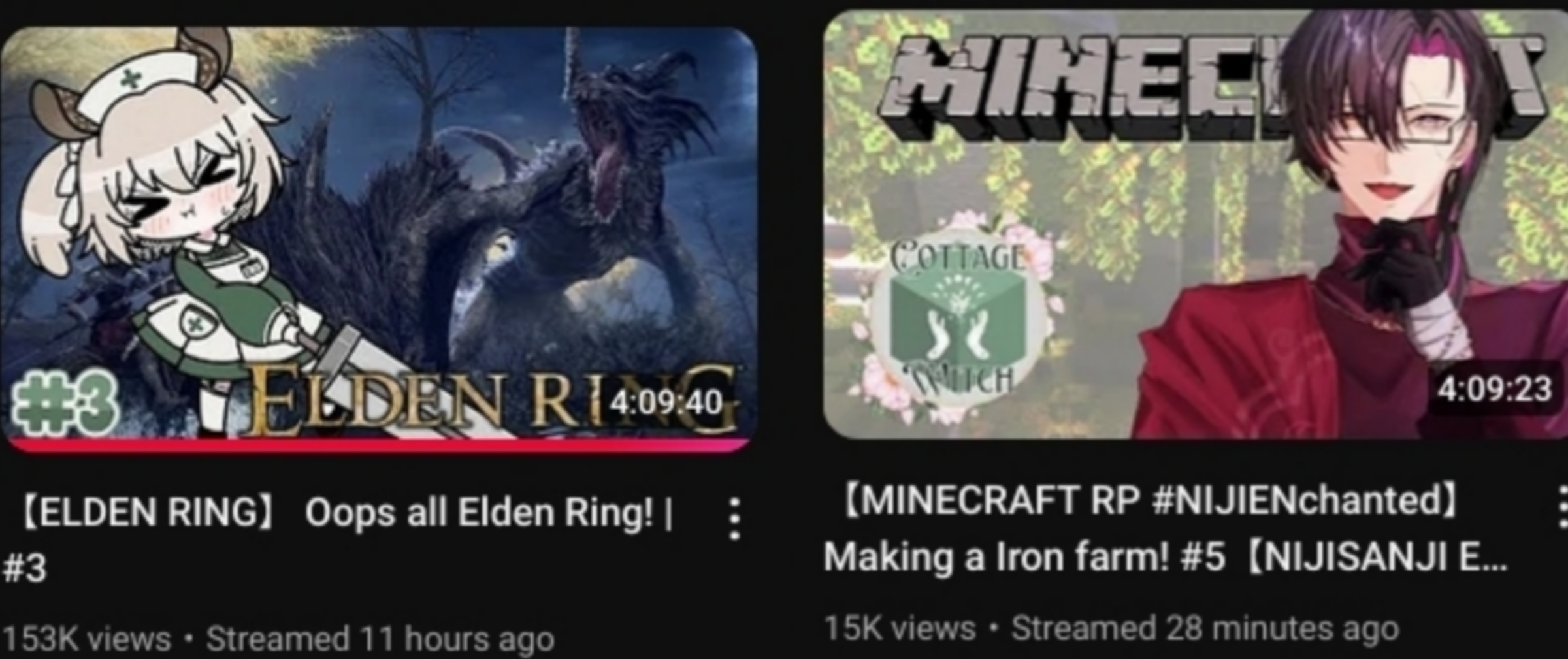
Task: Click the 4:09:23 duration badge
Action: coord(1494,390)
